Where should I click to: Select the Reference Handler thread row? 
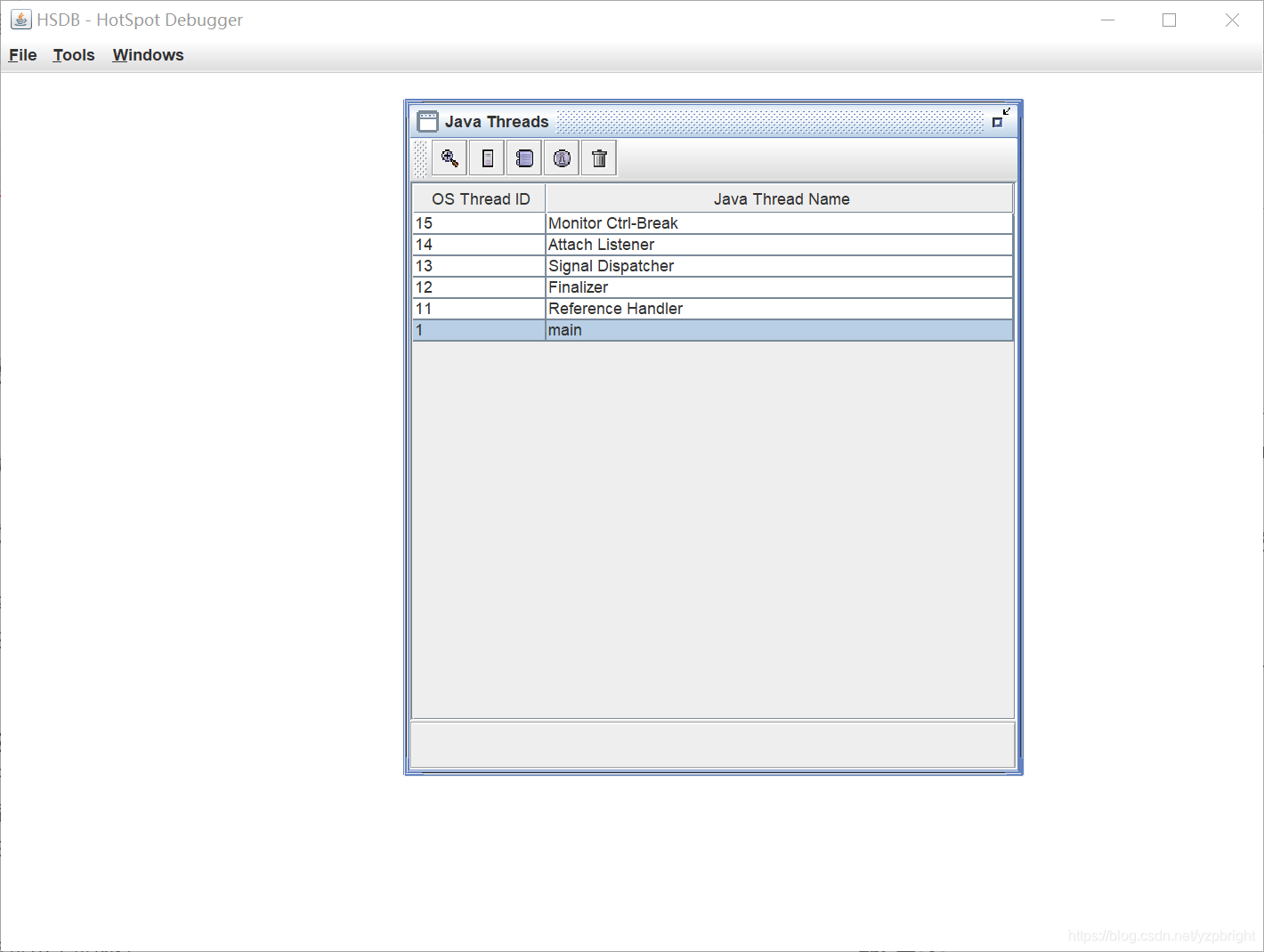(713, 309)
